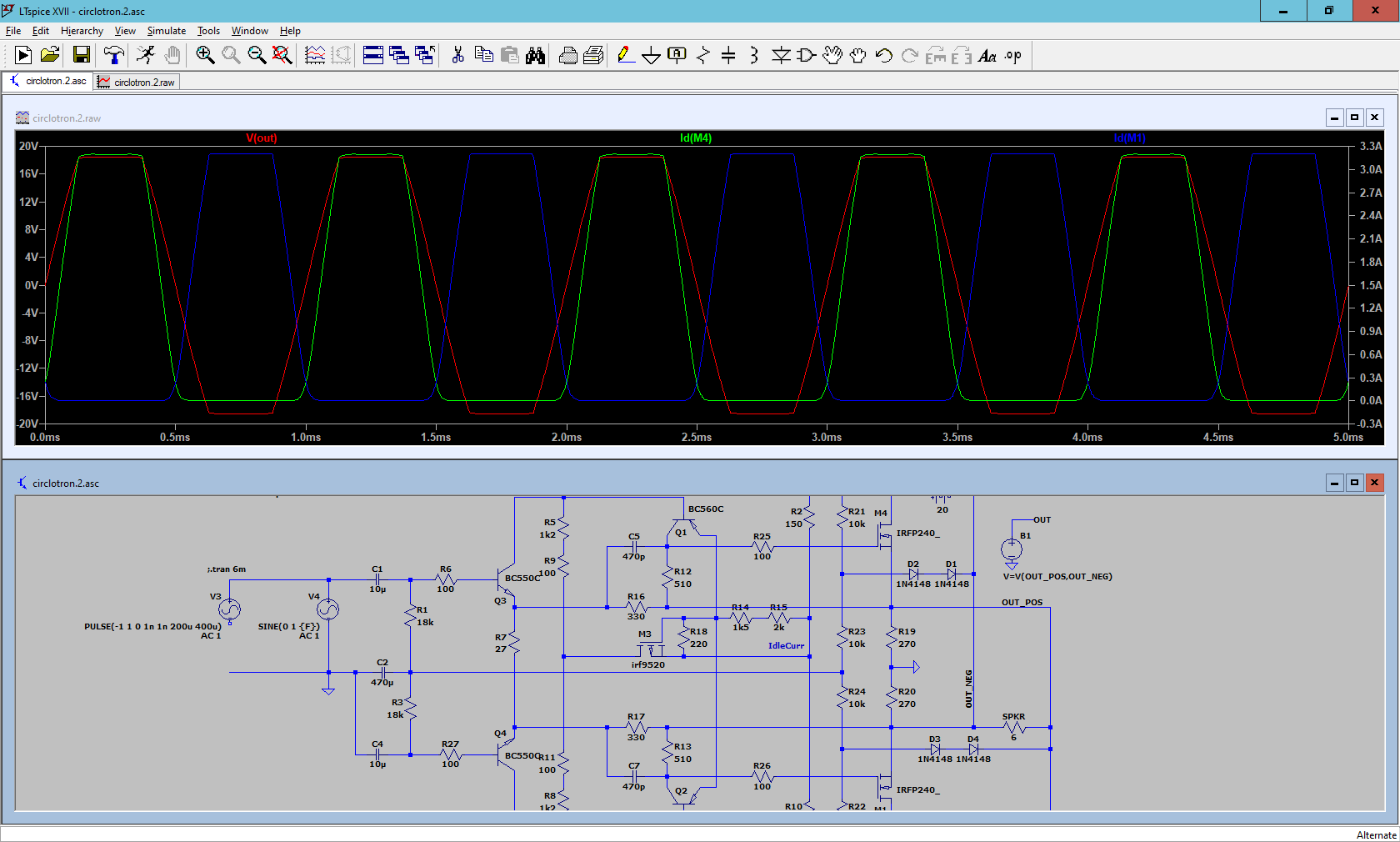Maximize the circlotron.2.asc schematic pane

click(1355, 483)
